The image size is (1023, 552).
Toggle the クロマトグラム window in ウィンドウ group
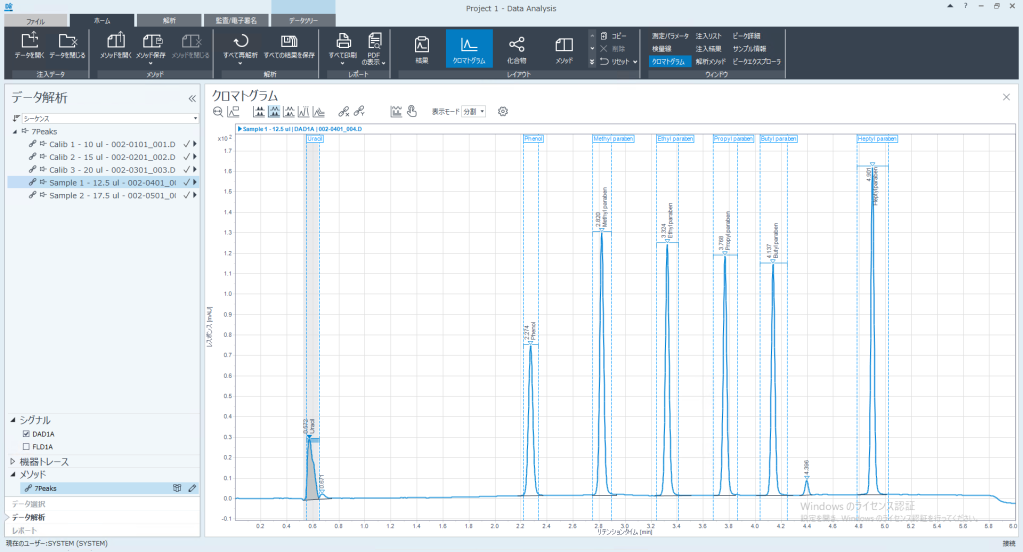coord(669,61)
